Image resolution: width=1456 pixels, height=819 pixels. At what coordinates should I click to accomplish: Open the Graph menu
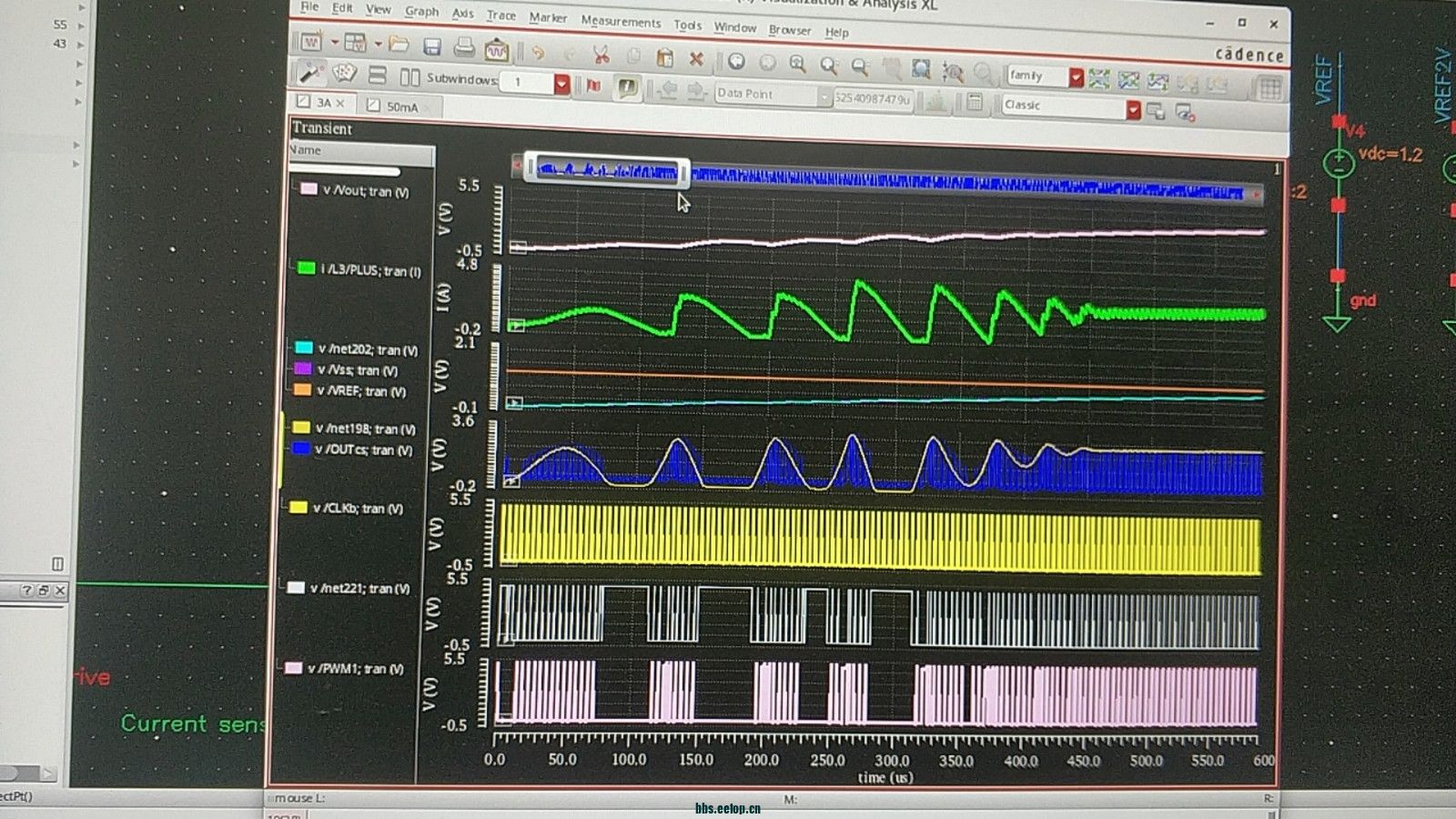coord(421,11)
